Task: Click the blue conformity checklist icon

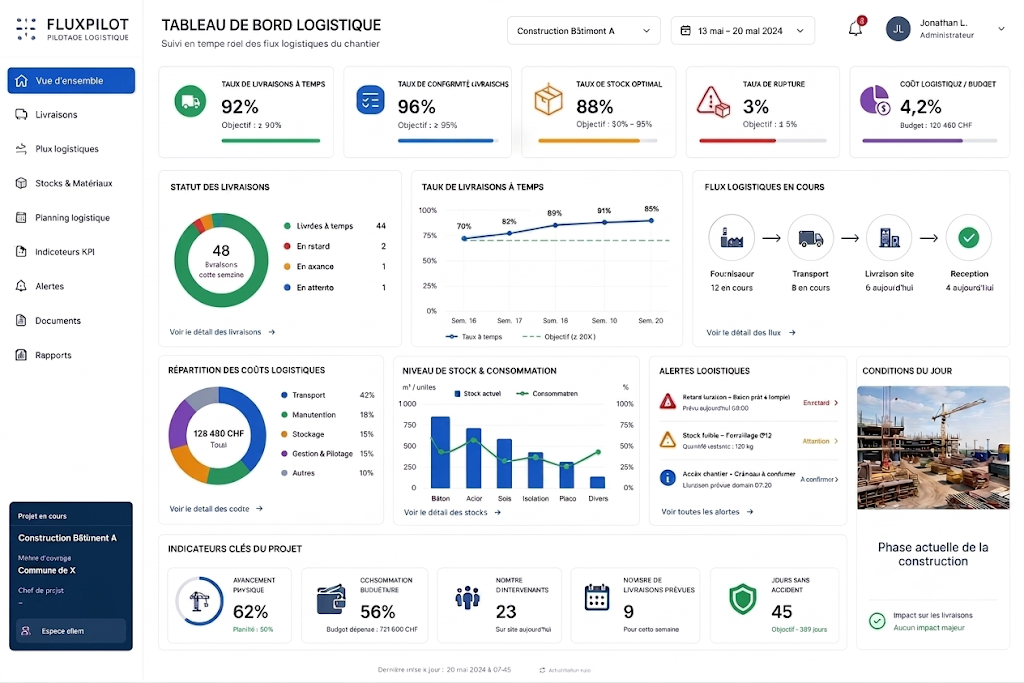Action: 370,101
